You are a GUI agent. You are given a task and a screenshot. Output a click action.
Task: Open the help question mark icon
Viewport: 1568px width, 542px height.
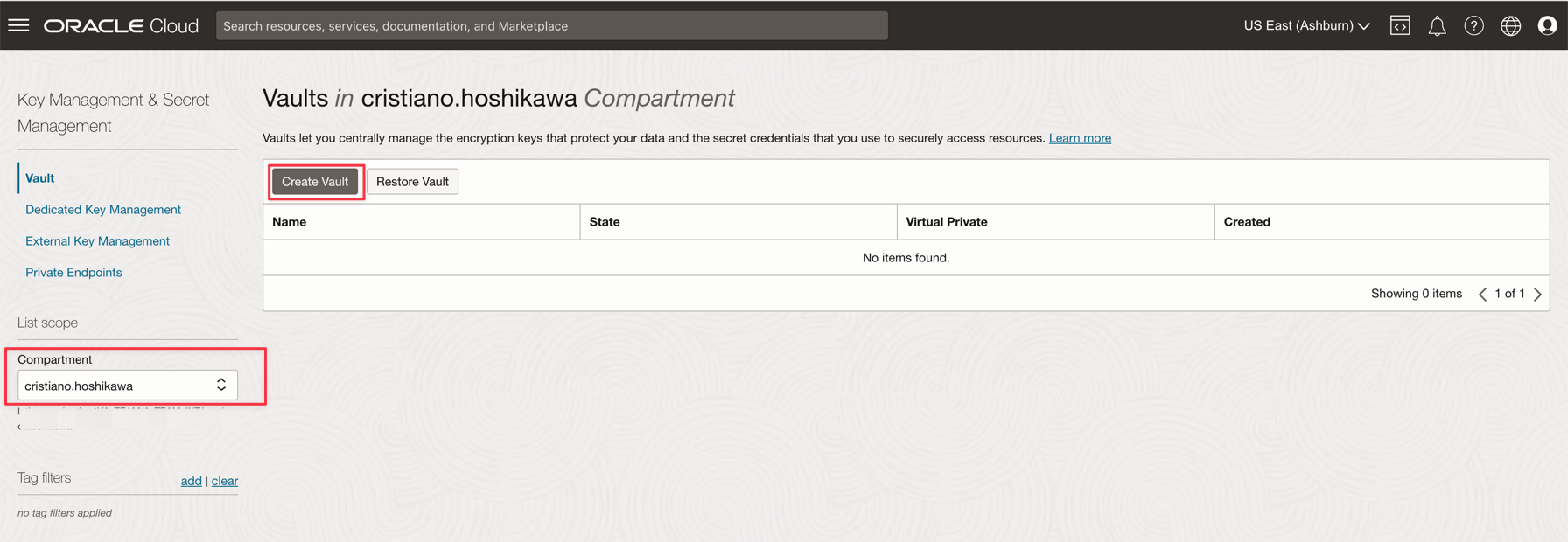(1473, 25)
